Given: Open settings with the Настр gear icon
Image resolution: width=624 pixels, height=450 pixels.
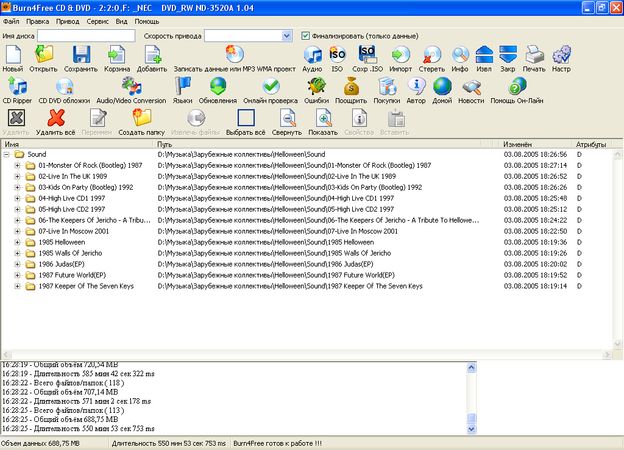Looking at the screenshot, I should click(x=562, y=55).
